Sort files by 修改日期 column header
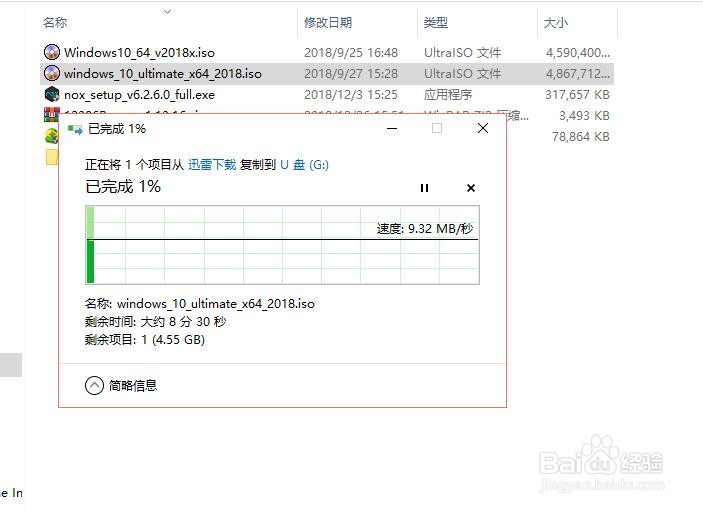 point(328,22)
